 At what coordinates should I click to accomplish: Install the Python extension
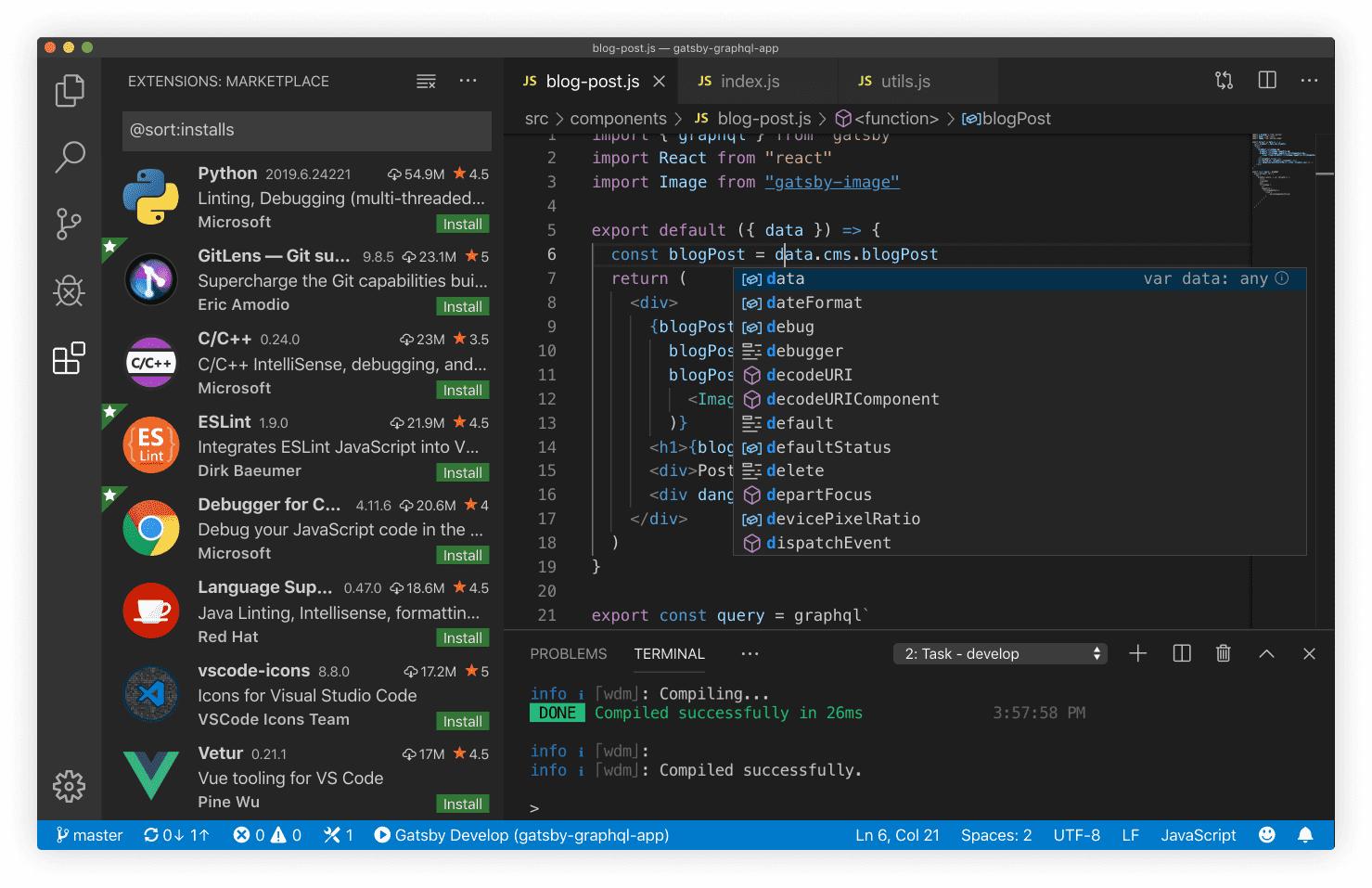[x=462, y=225]
